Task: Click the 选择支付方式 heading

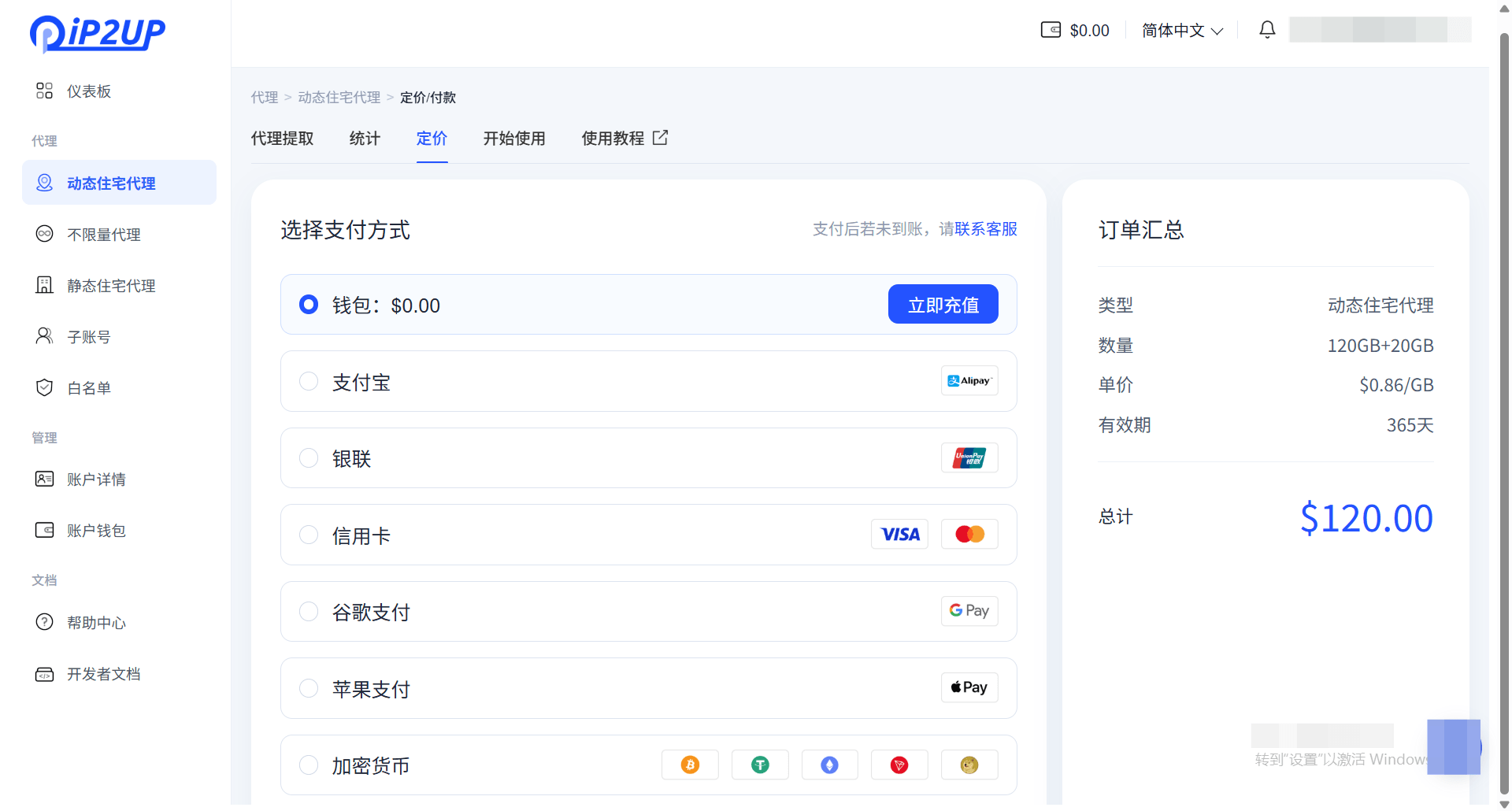Action: click(x=345, y=230)
